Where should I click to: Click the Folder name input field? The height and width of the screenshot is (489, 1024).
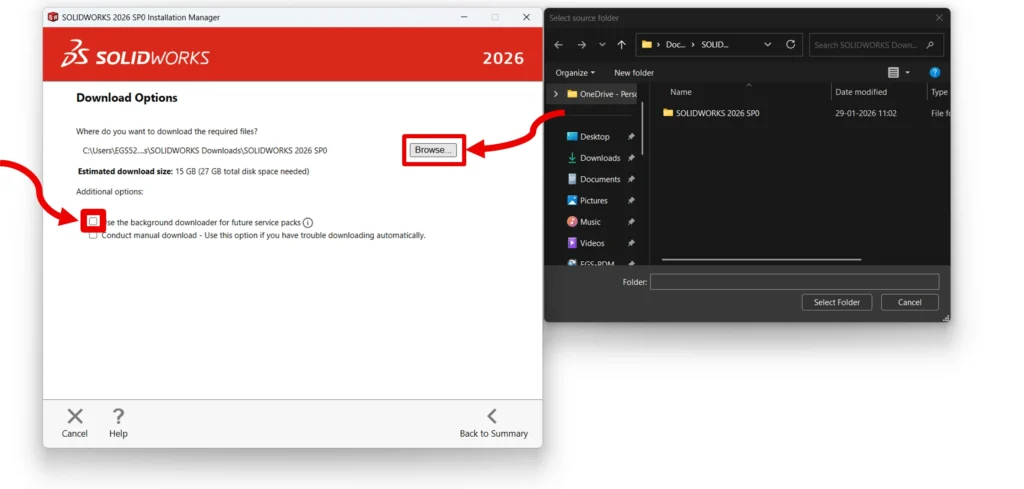pos(794,282)
